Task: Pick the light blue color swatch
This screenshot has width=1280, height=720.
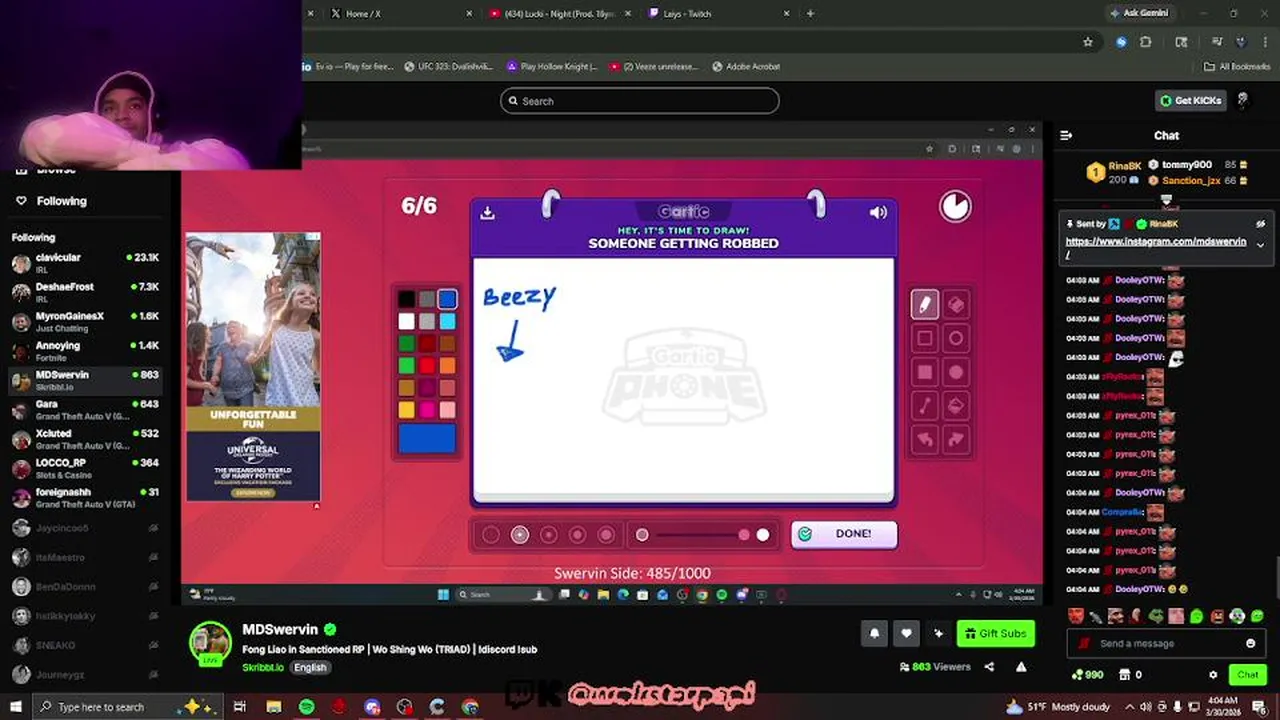Action: [x=447, y=321]
